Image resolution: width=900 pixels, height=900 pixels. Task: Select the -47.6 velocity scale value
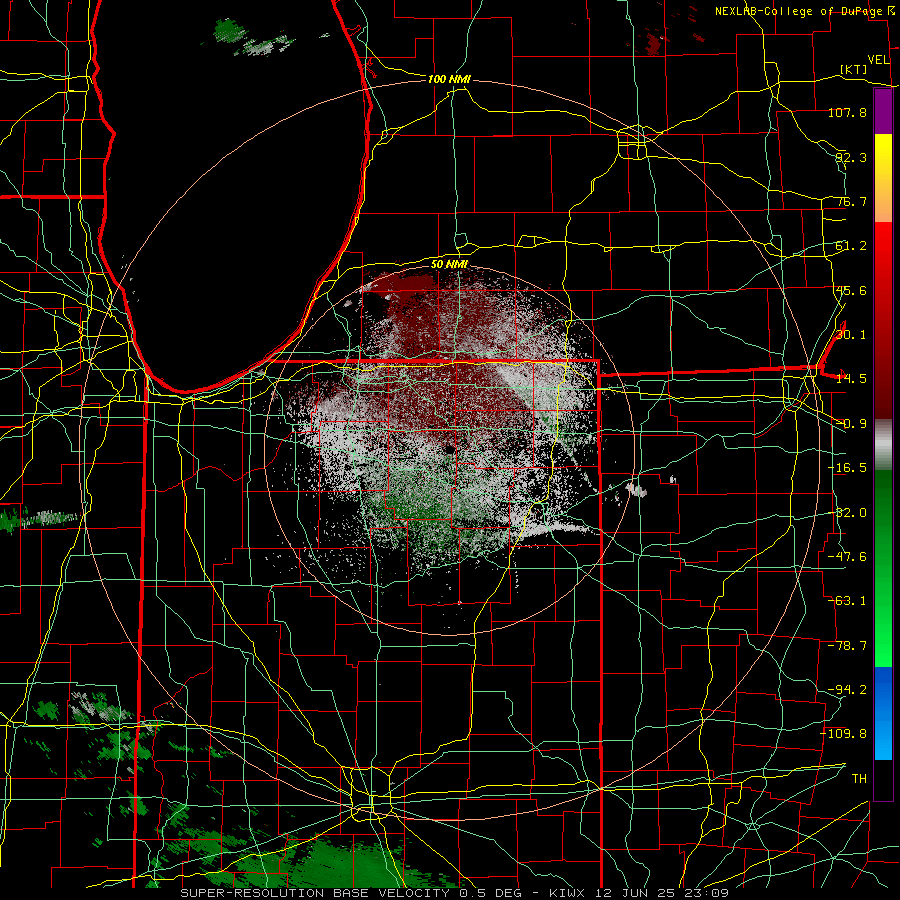click(847, 557)
